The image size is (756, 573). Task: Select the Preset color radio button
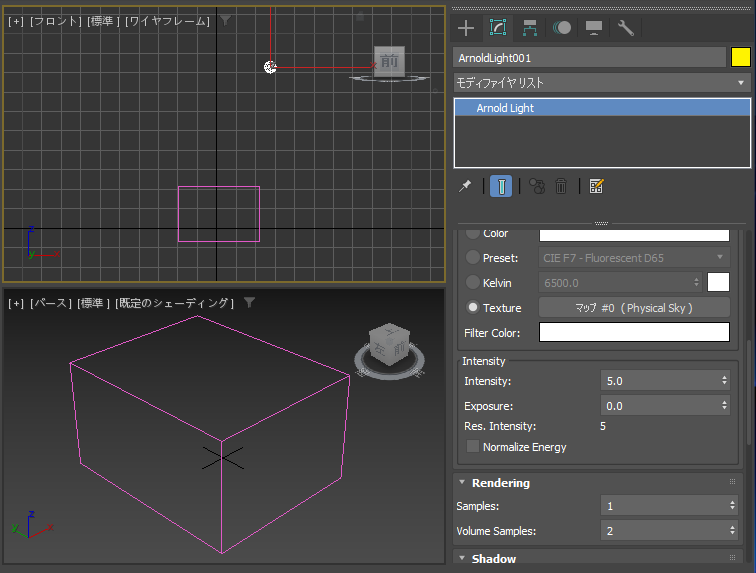(472, 258)
